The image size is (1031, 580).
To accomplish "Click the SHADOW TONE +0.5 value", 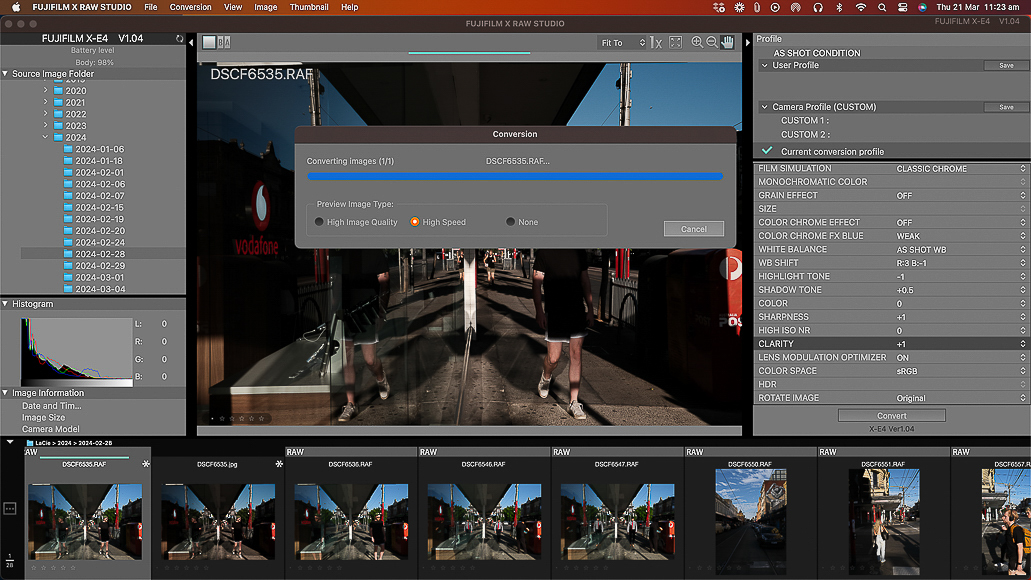I will 905,290.
